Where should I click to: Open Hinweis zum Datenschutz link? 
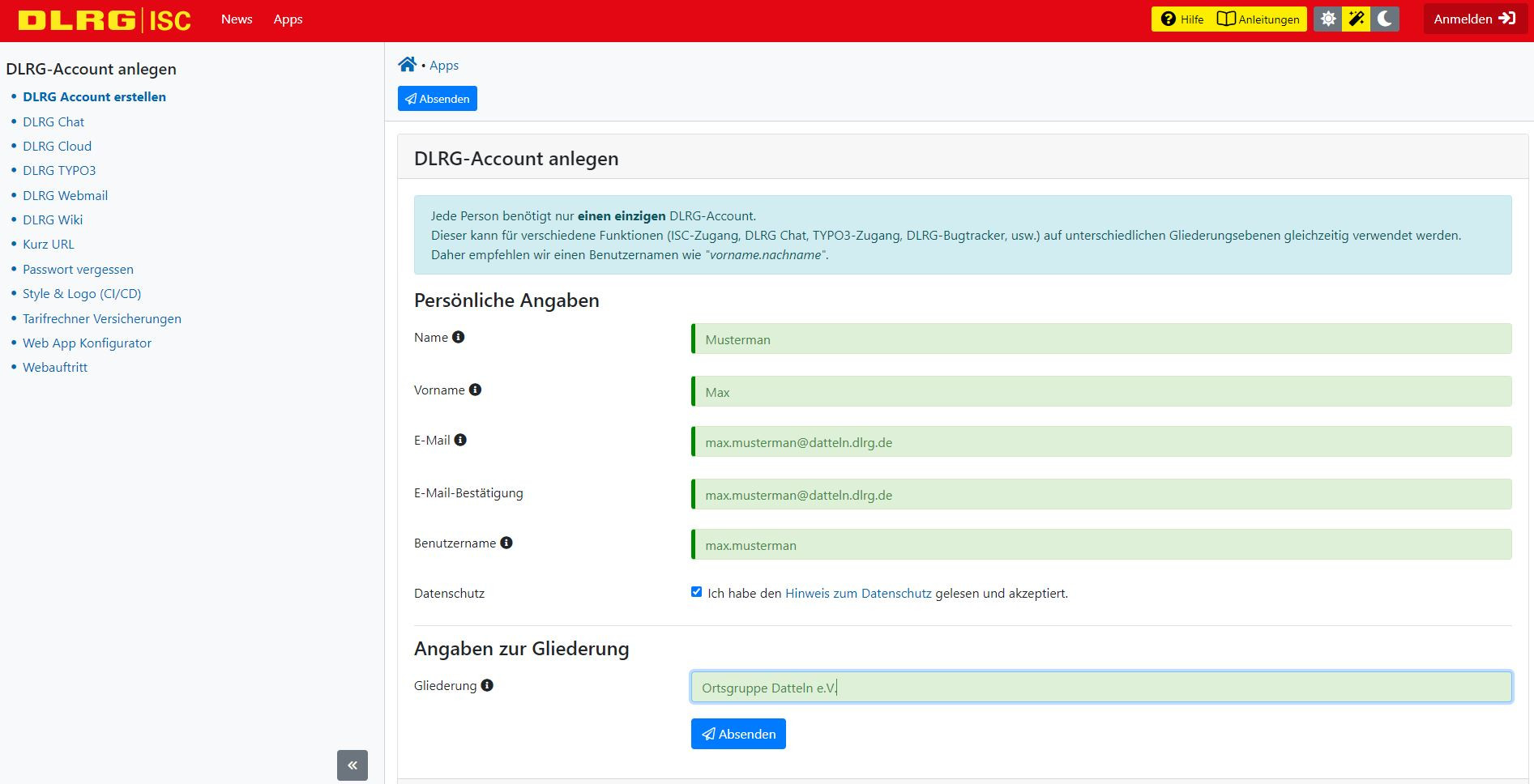coord(858,593)
